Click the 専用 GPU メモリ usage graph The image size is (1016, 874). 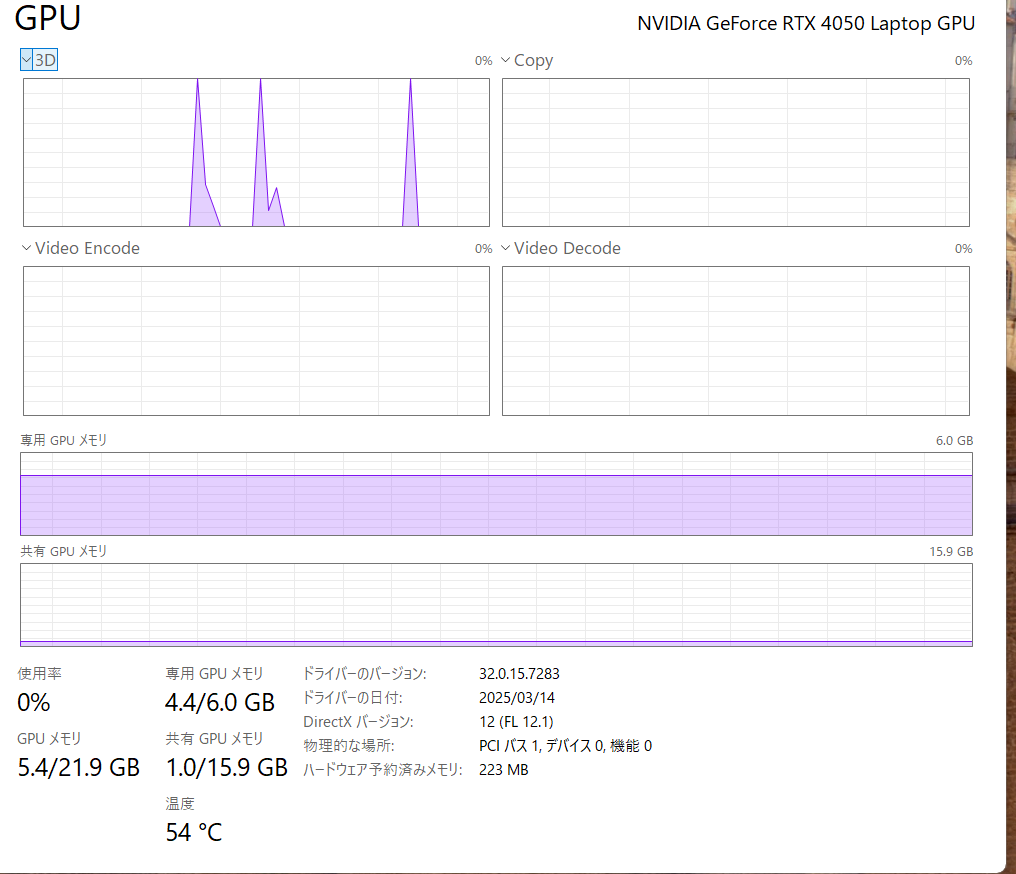point(496,494)
